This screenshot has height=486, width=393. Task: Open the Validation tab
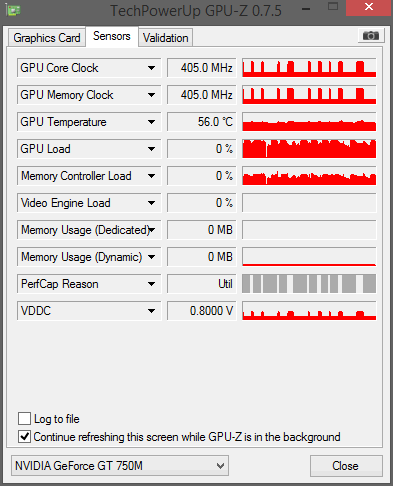(x=166, y=38)
